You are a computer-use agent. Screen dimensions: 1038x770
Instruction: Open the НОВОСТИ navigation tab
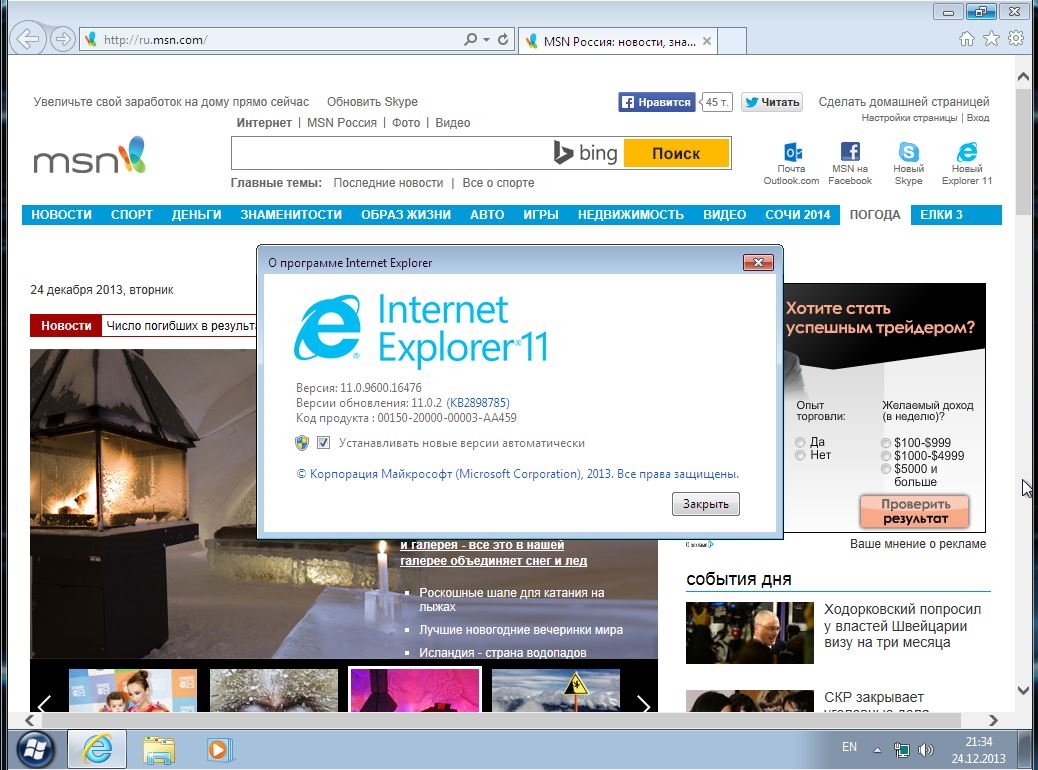(62, 215)
